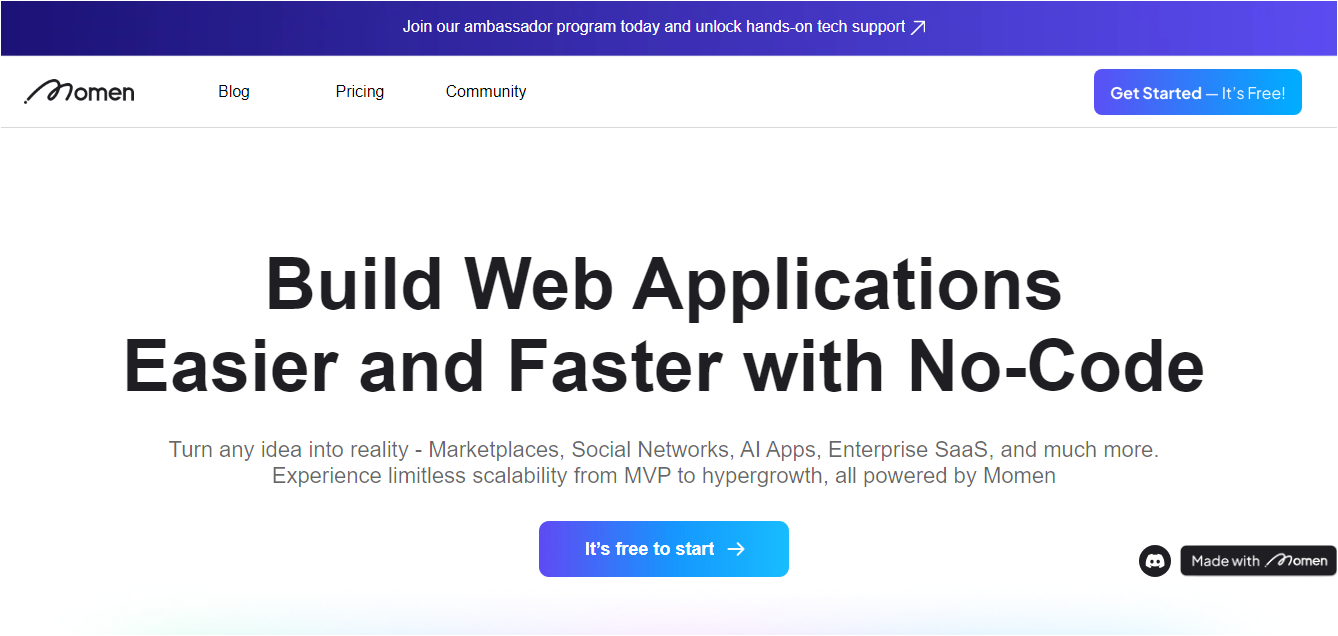Image resolution: width=1338 pixels, height=636 pixels.
Task: Click the "Made with" text in the badge
Action: (1225, 561)
